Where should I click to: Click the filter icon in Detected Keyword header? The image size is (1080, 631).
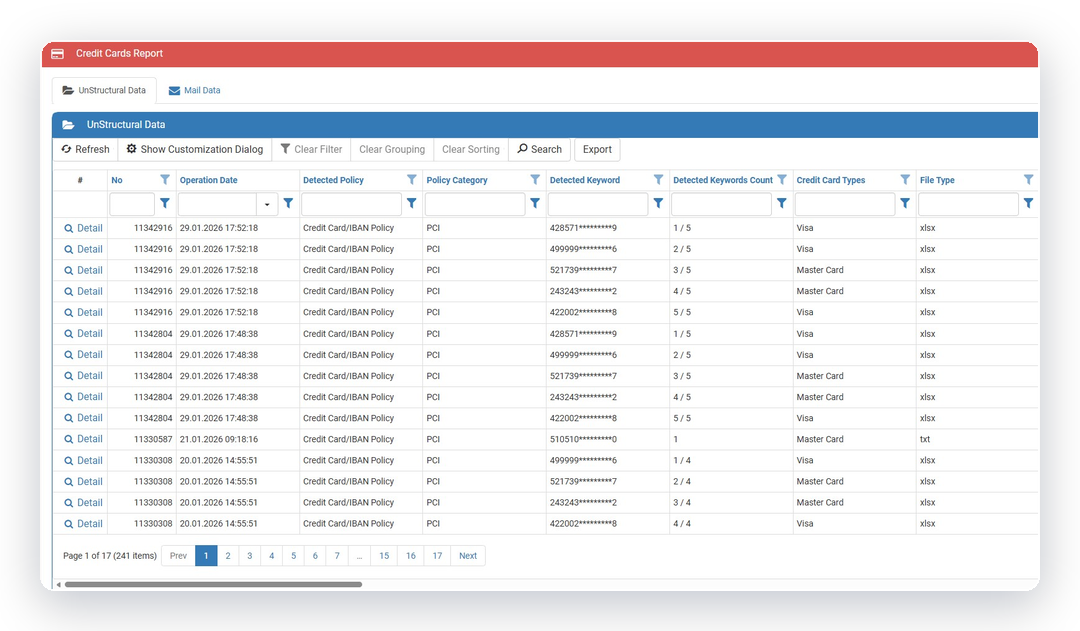click(658, 180)
